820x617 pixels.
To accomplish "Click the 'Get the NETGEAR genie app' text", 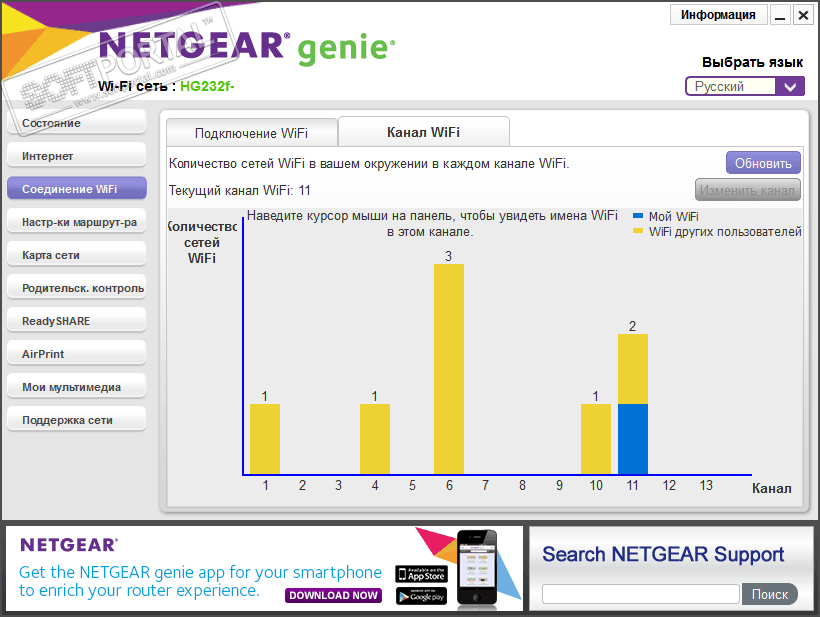I will [200, 581].
